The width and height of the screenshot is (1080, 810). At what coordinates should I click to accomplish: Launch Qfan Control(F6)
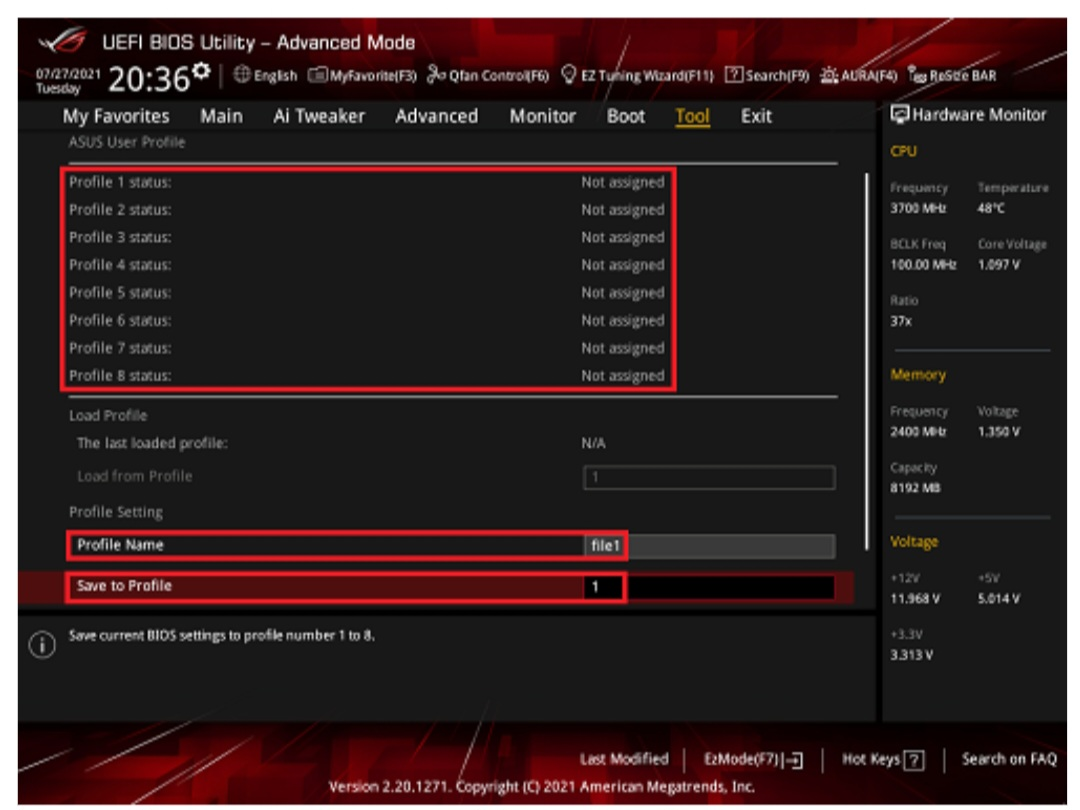point(488,75)
